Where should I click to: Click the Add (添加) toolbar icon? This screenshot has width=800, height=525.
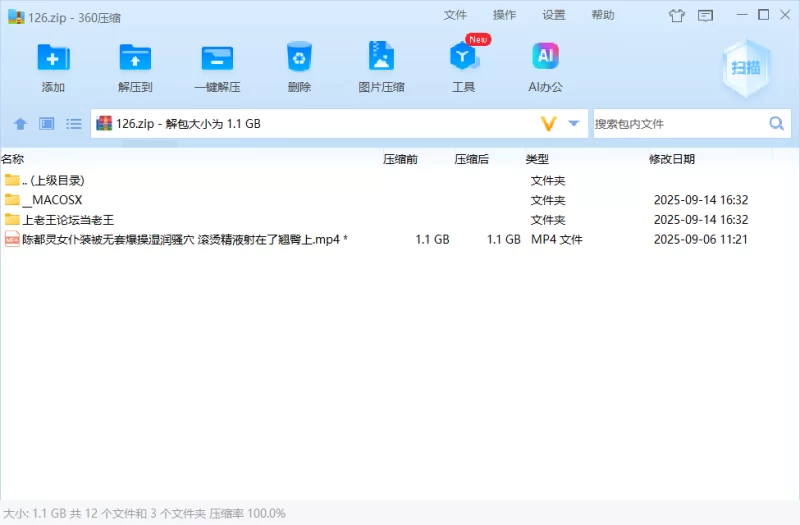pos(53,58)
